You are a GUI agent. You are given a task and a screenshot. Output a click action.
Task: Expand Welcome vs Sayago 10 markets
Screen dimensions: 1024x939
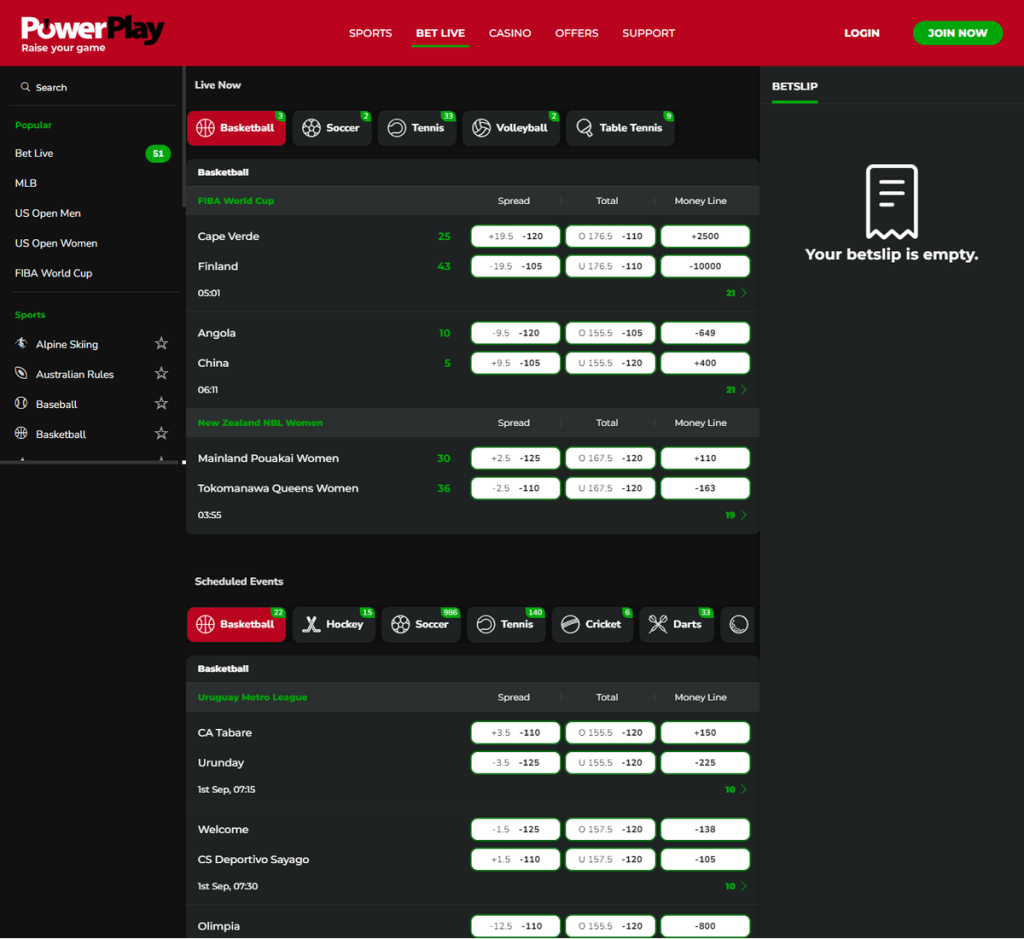(x=736, y=886)
